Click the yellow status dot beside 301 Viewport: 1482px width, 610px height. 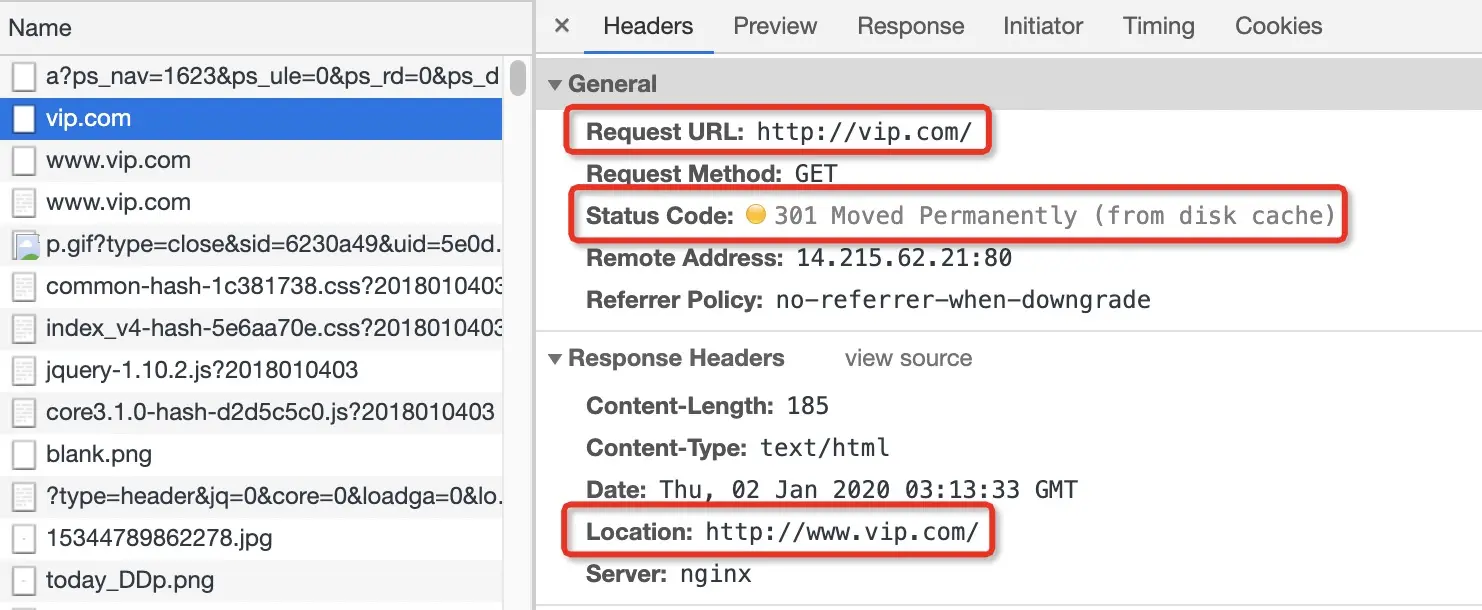coord(756,214)
